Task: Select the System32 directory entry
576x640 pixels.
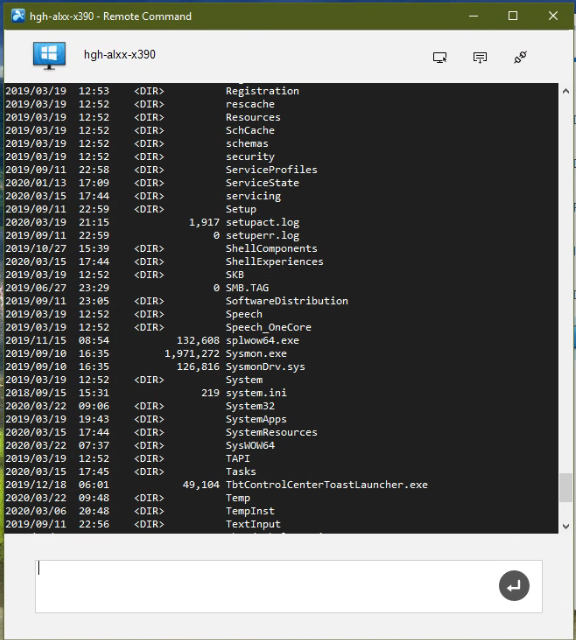Action: click(x=281, y=406)
